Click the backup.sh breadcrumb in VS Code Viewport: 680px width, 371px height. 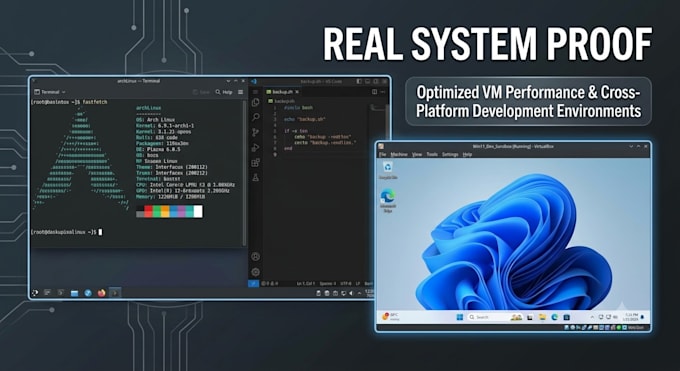(281, 101)
